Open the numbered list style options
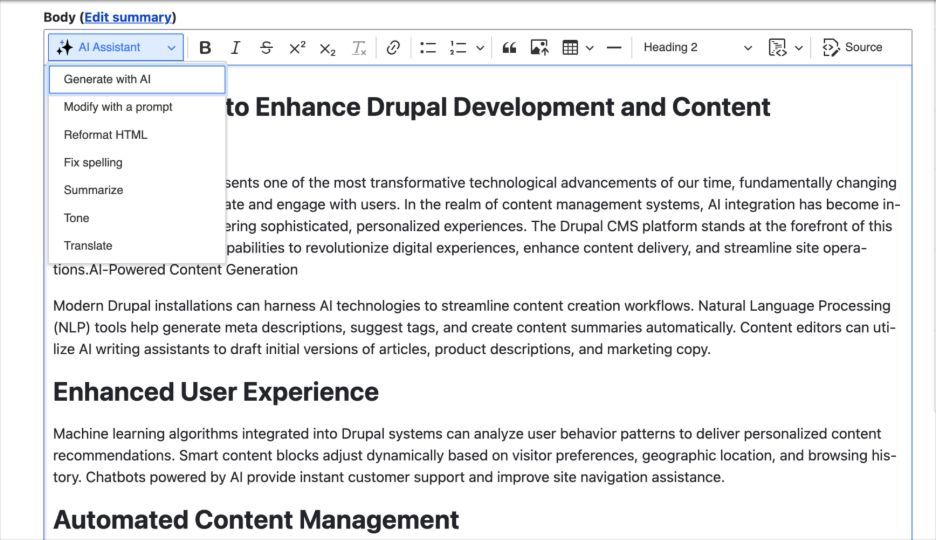Viewport: 936px width, 540px height. coord(480,47)
